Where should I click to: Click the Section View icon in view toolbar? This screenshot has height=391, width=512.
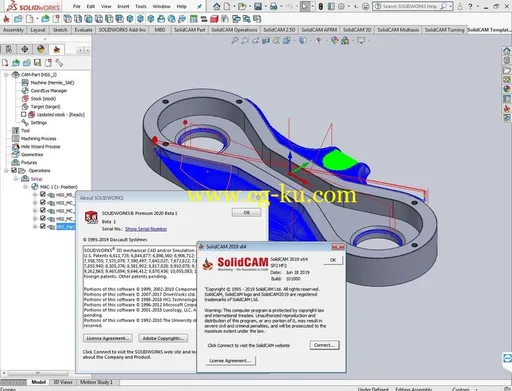pyautogui.click(x=266, y=41)
